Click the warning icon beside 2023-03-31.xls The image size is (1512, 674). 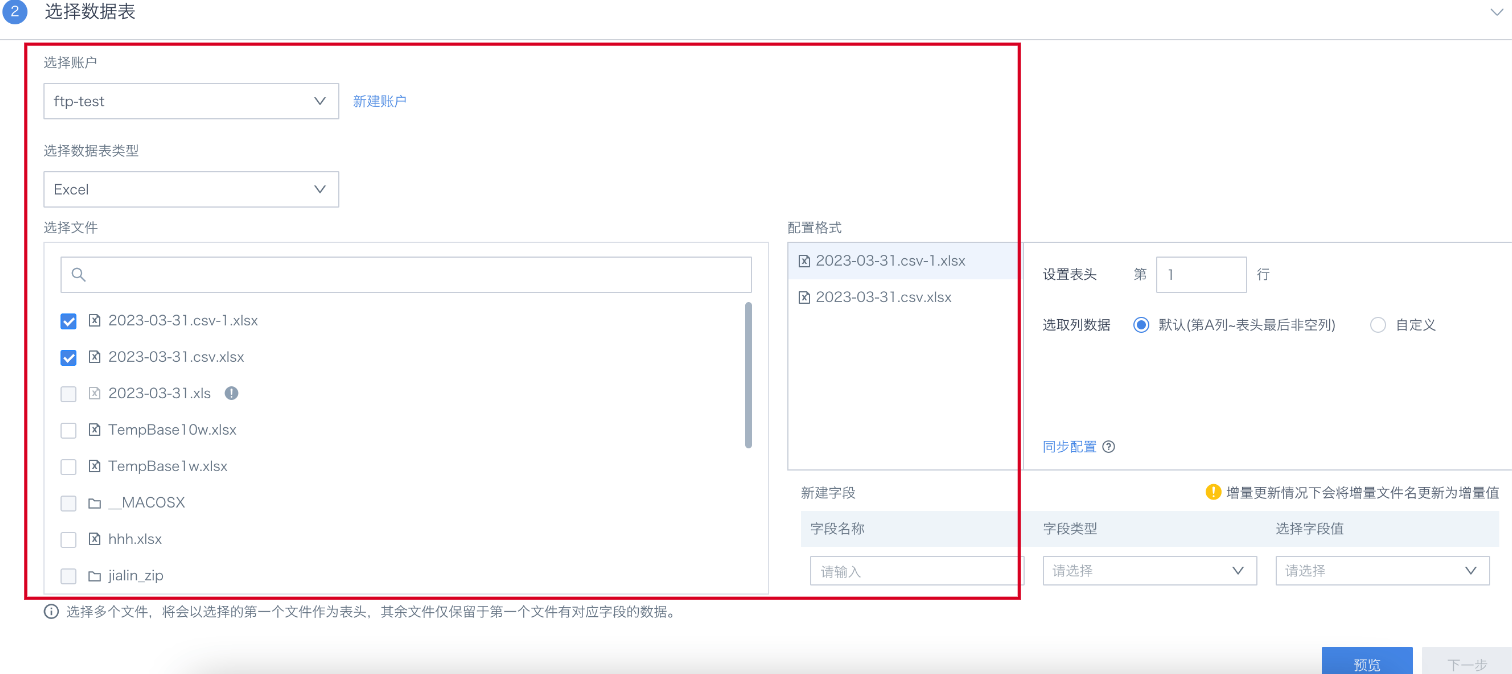231,393
